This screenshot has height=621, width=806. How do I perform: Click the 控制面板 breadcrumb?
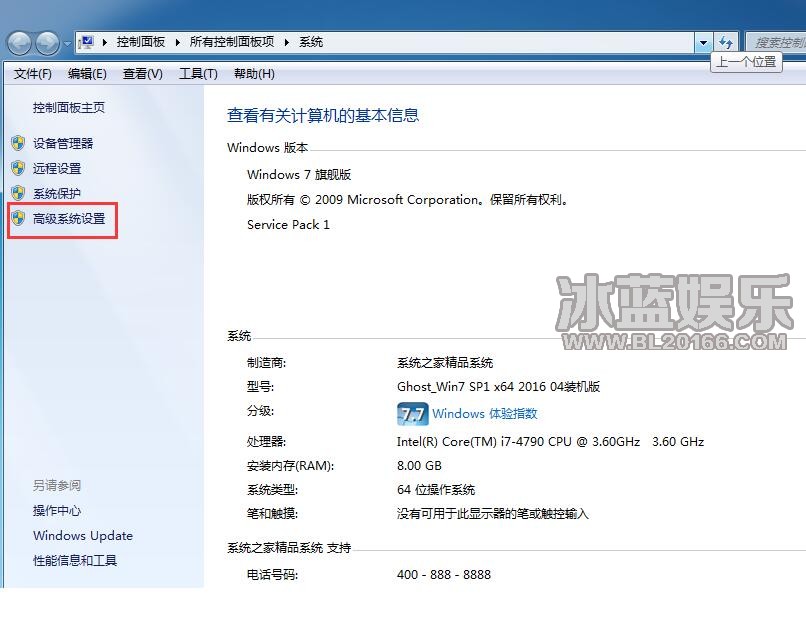[x=140, y=42]
